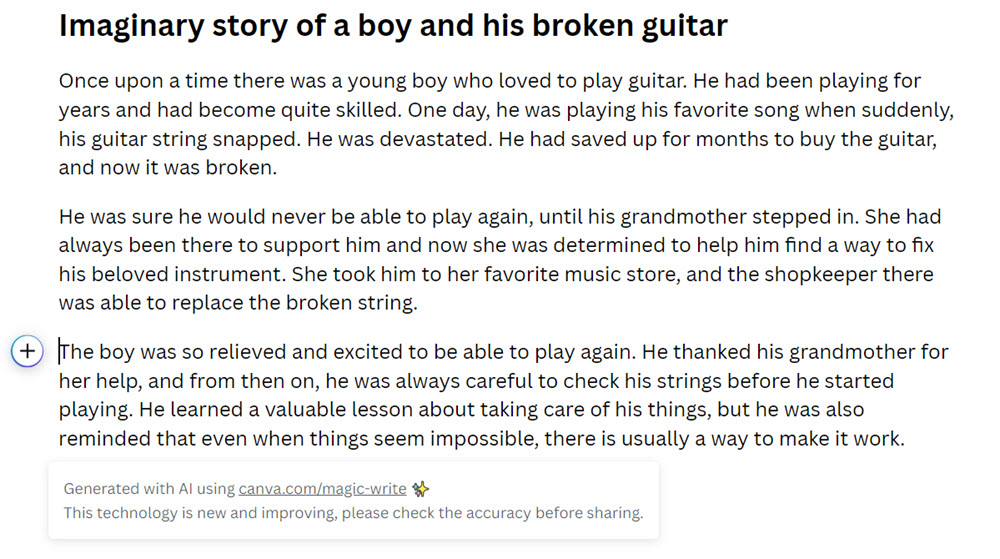Click "and now it was broken." line
This screenshot has width=1000, height=559.
[x=167, y=167]
